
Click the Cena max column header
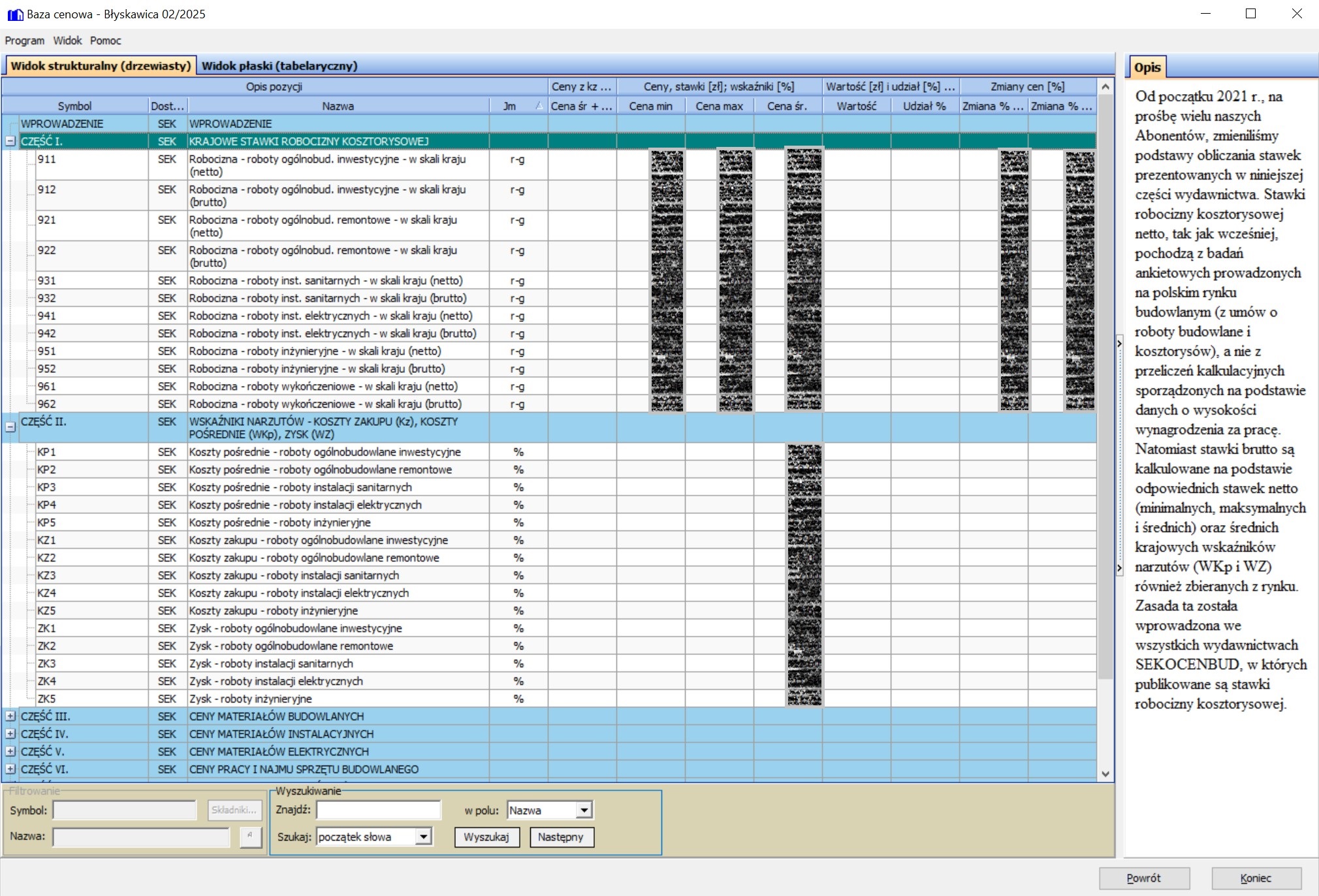click(x=720, y=106)
